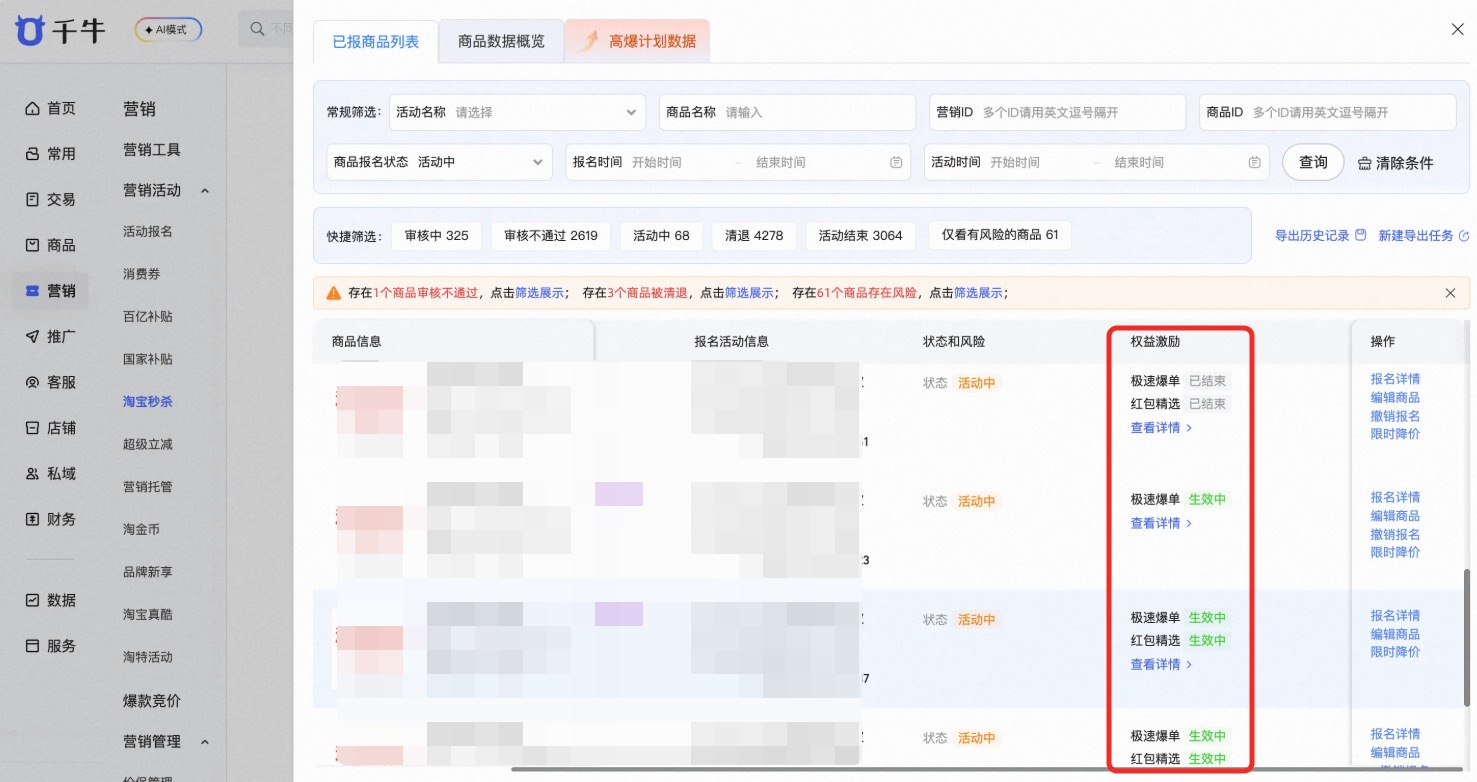Click 编辑商品 in second row
Viewport: 1477px width, 782px height.
1395,516
